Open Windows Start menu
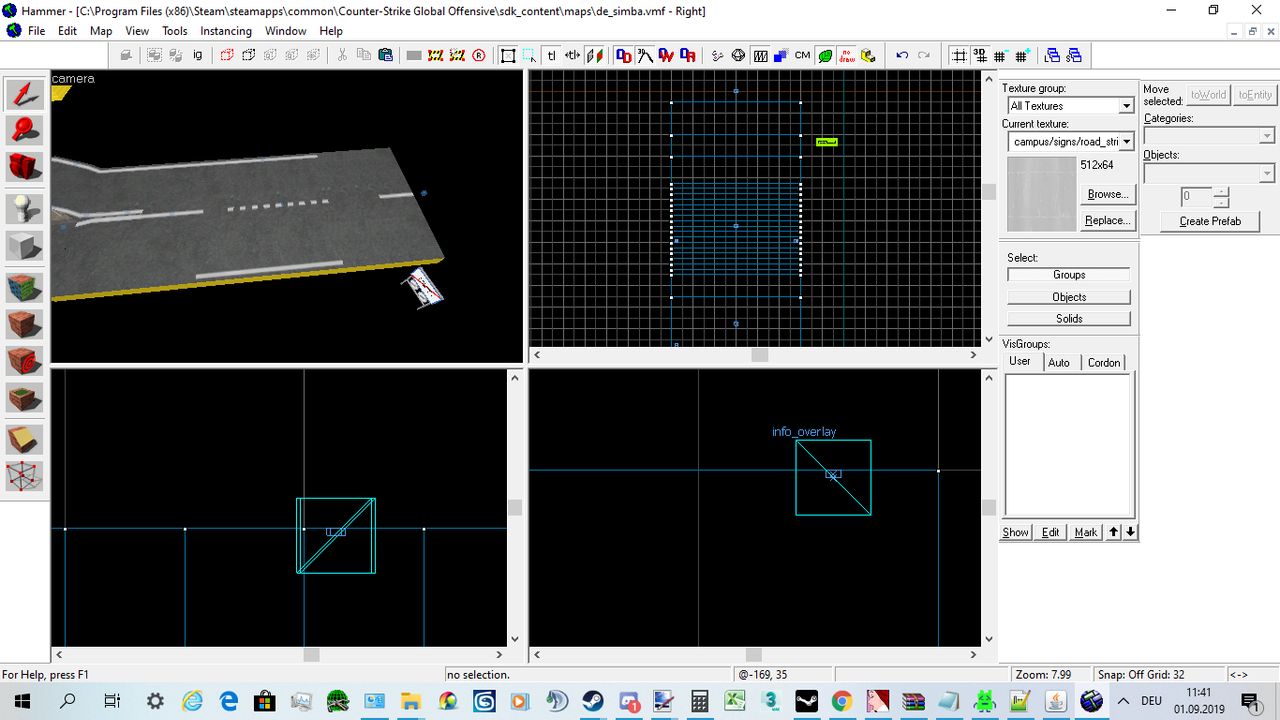Viewport: 1280px width, 720px height. pyautogui.click(x=20, y=701)
